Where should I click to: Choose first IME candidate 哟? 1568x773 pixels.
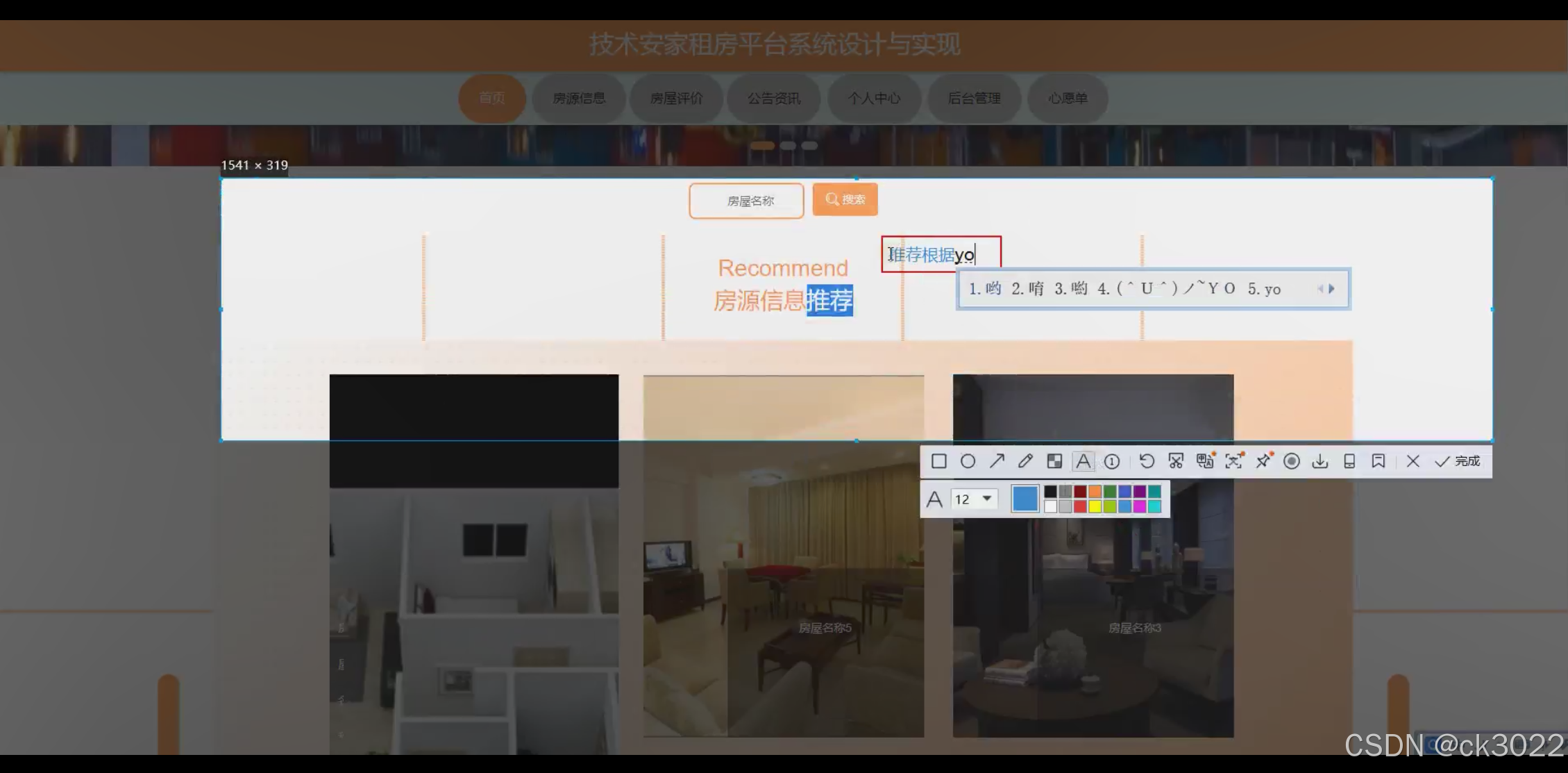tap(985, 289)
